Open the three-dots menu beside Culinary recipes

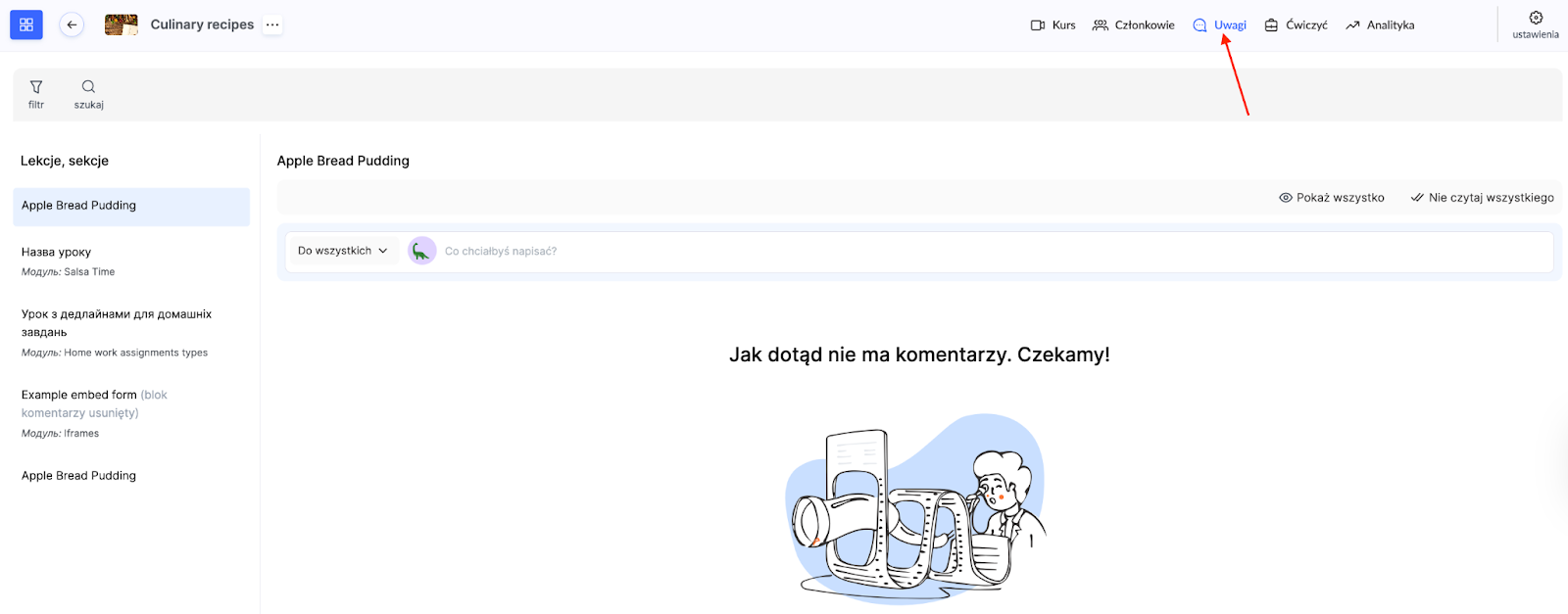(272, 24)
